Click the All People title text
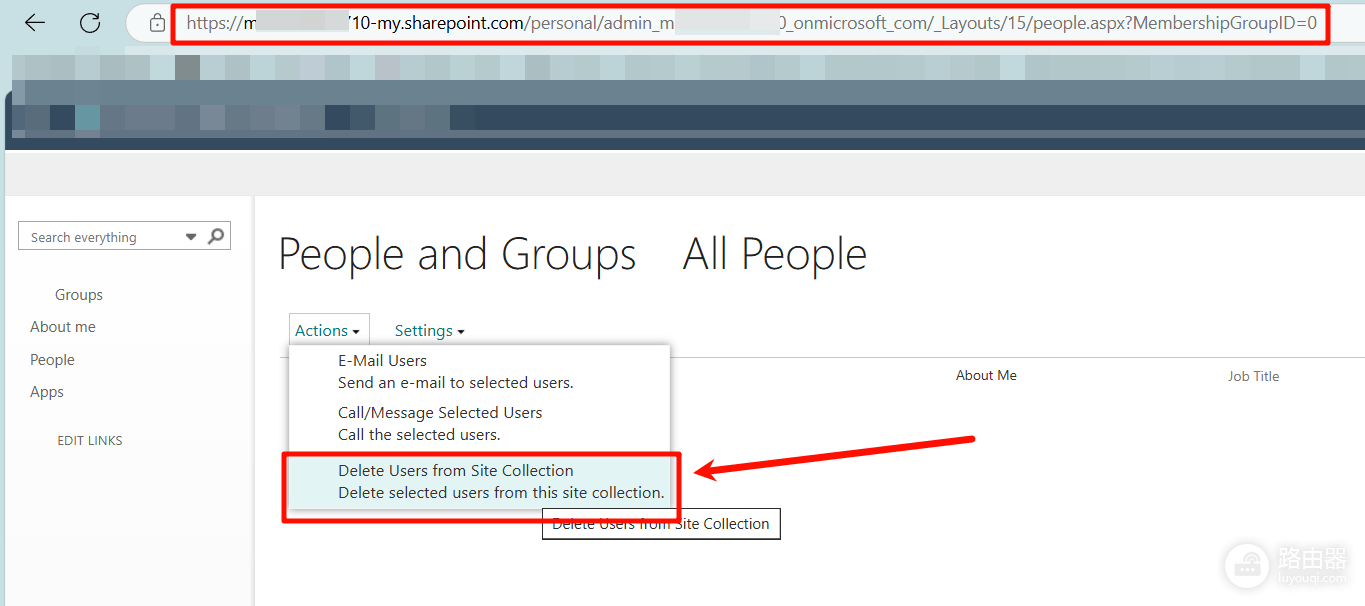This screenshot has width=1365, height=606. pyautogui.click(x=775, y=254)
